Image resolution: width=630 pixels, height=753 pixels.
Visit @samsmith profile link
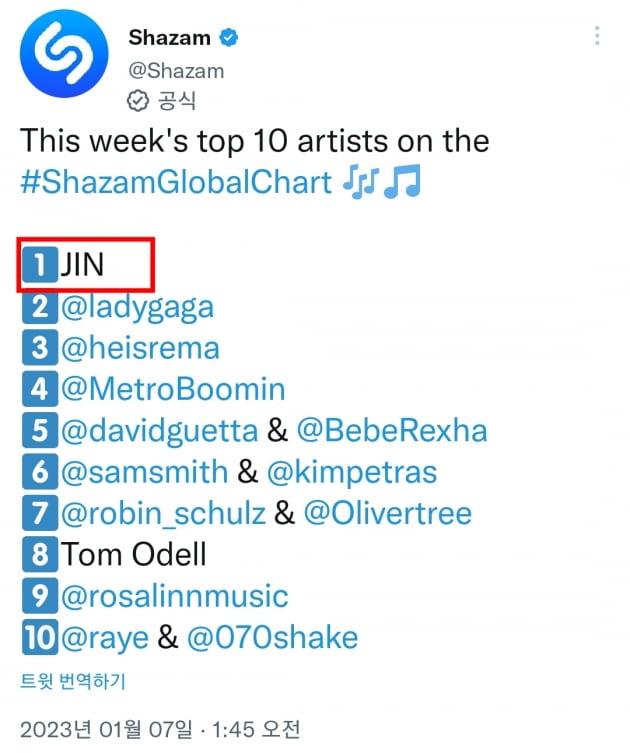(145, 472)
